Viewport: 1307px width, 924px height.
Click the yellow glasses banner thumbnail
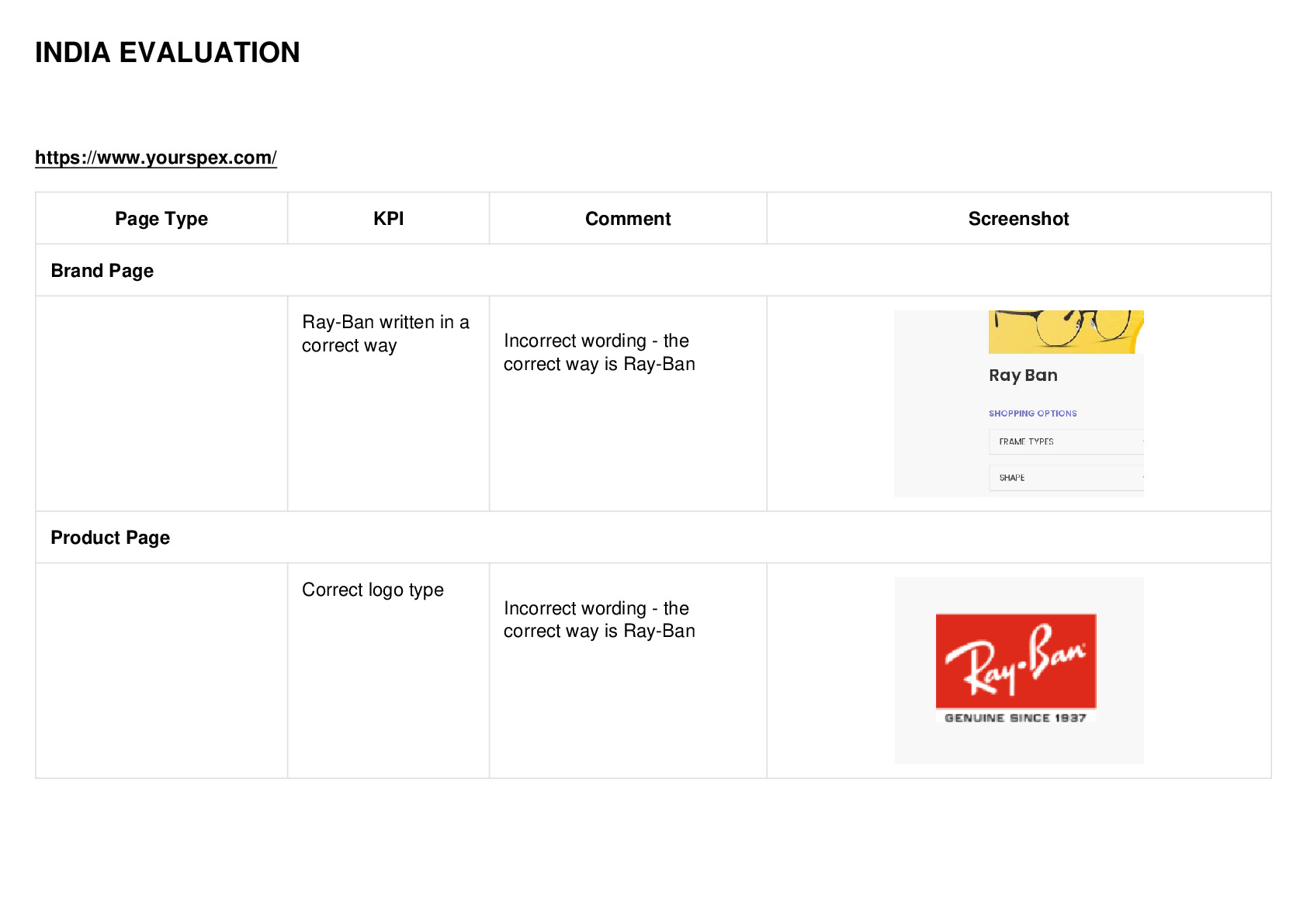(x=1066, y=331)
